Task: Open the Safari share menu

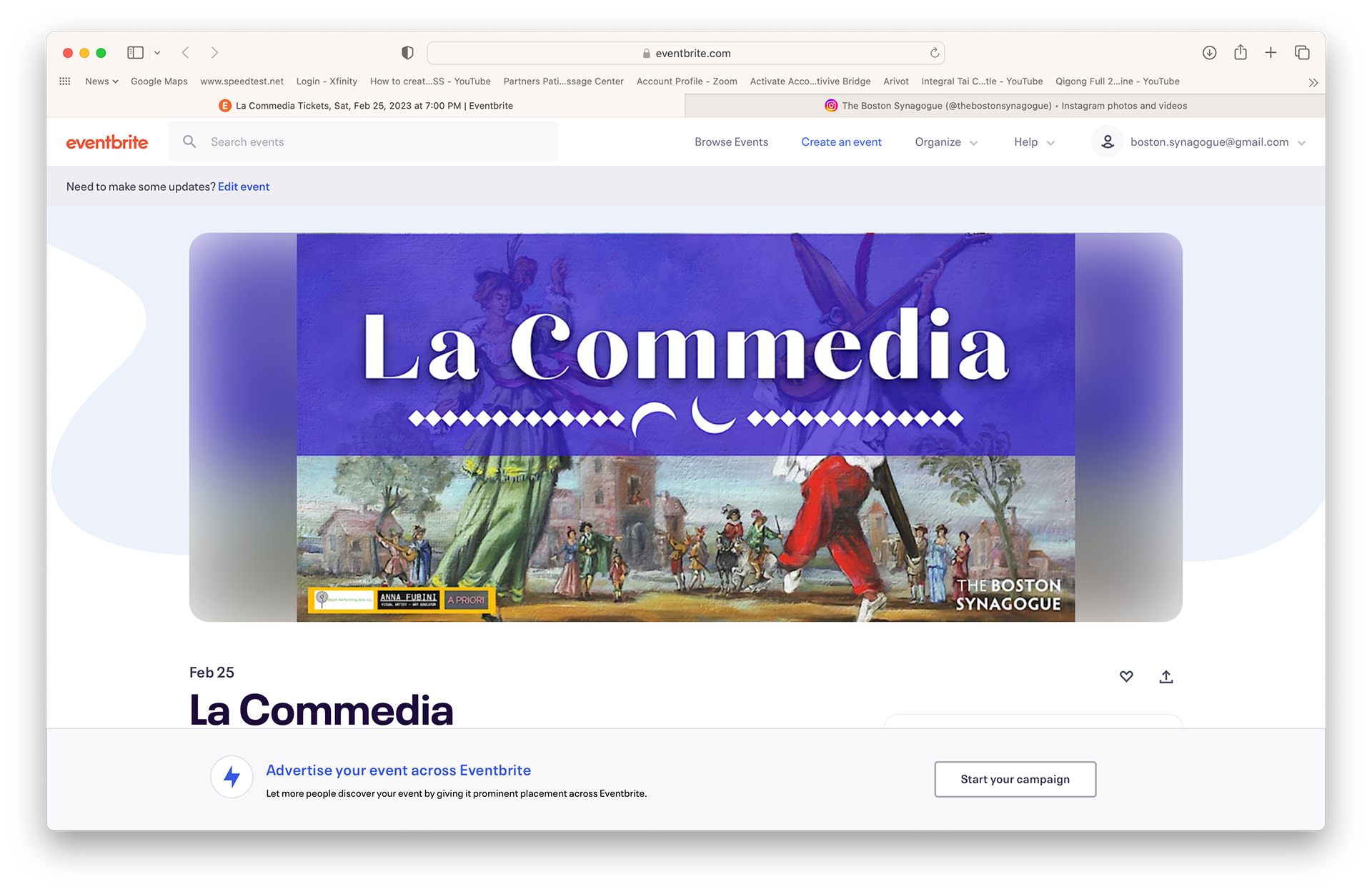Action: [1241, 52]
